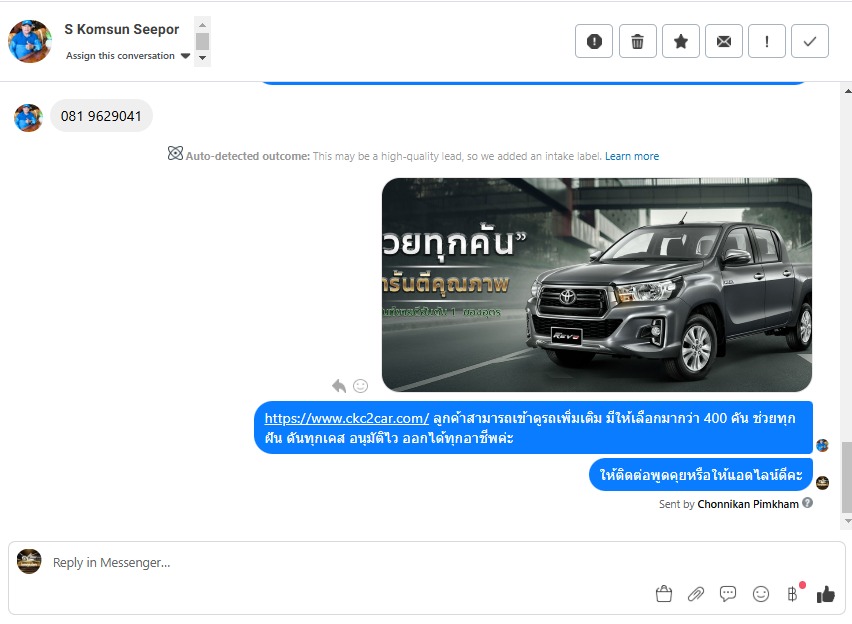Viewport: 852px width, 624px height.
Task: Click sender avatar beside phone number message
Action: (x=28, y=118)
